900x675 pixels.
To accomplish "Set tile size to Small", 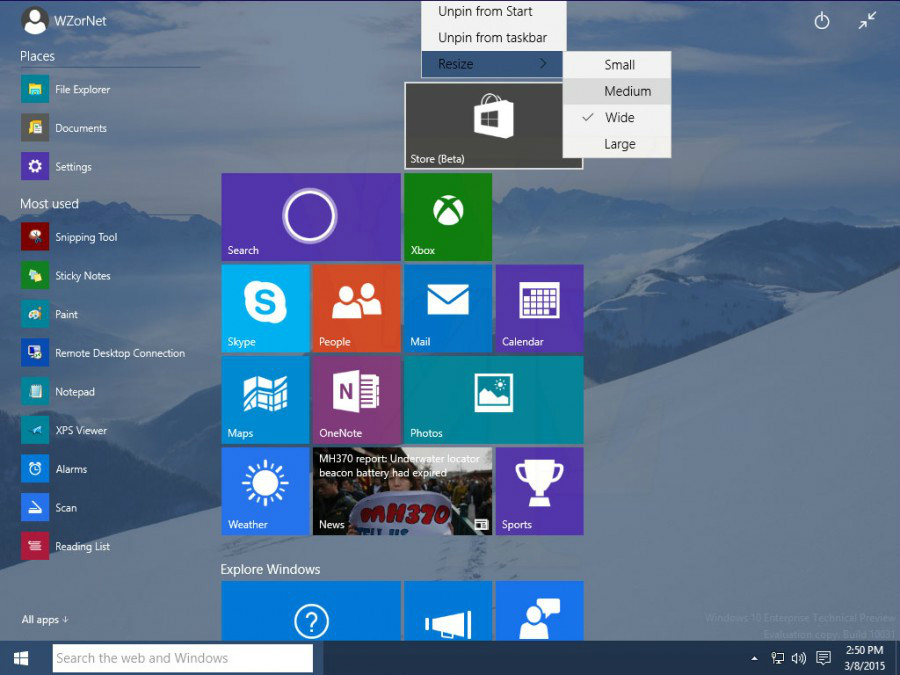I will click(x=619, y=65).
